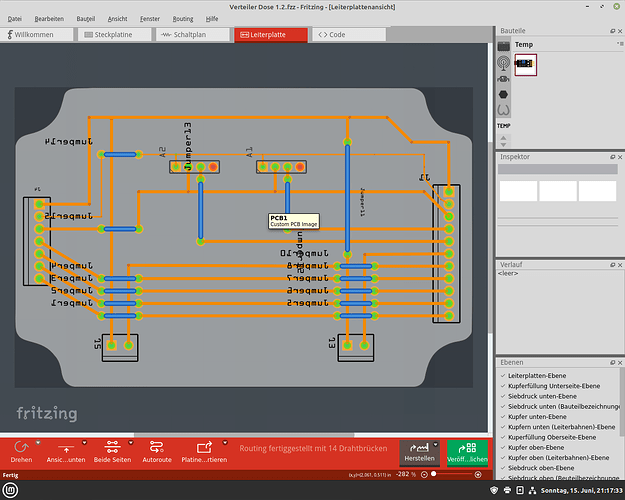Click the shield icon in system tray

coord(494,490)
